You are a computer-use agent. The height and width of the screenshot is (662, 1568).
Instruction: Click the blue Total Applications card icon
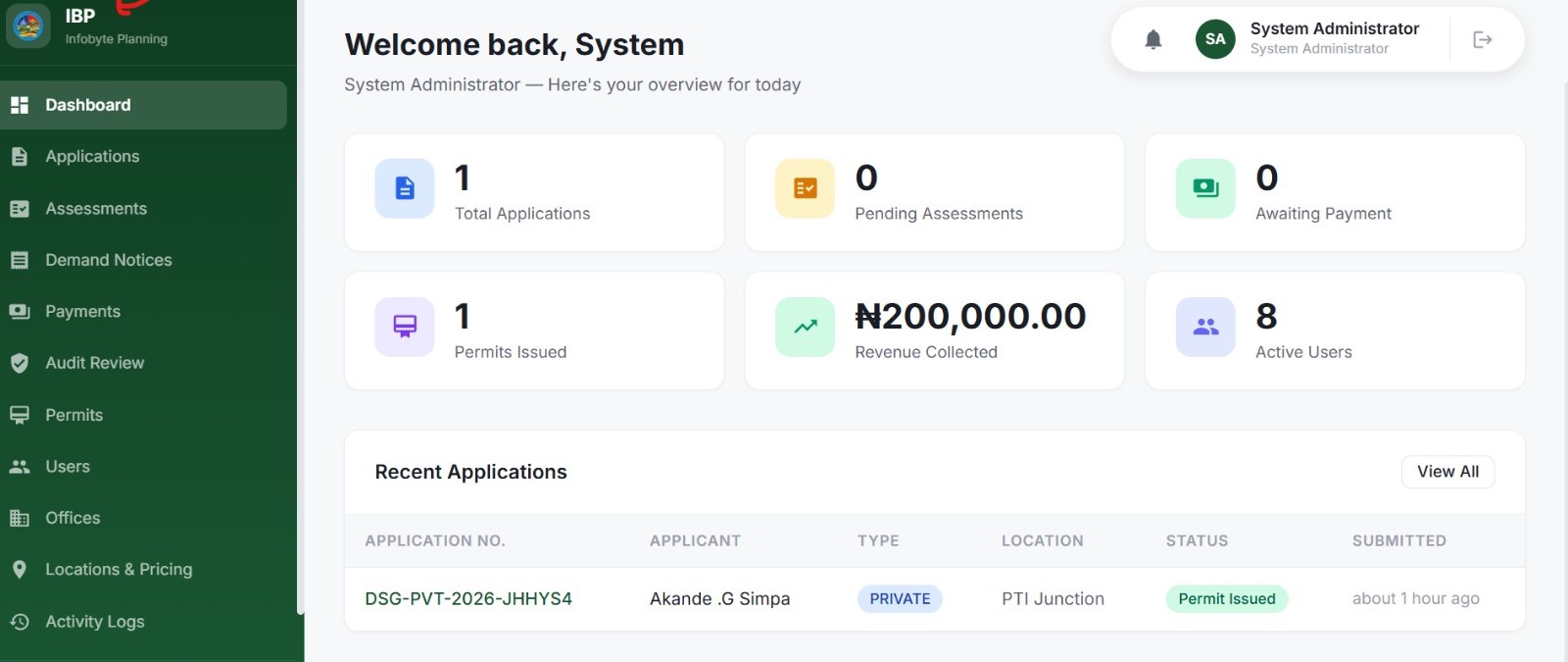(405, 188)
